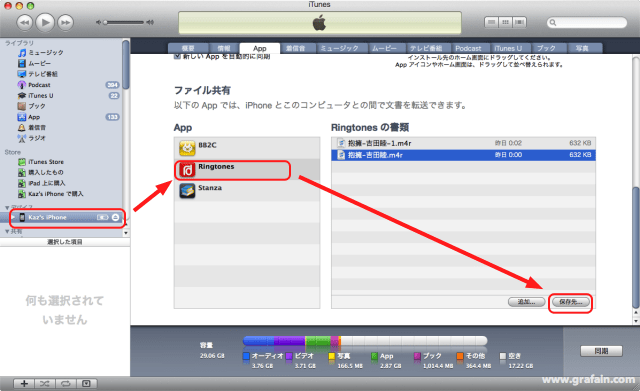This screenshot has height=391, width=640.
Task: Collapse the devices section triangle
Action: (7, 208)
